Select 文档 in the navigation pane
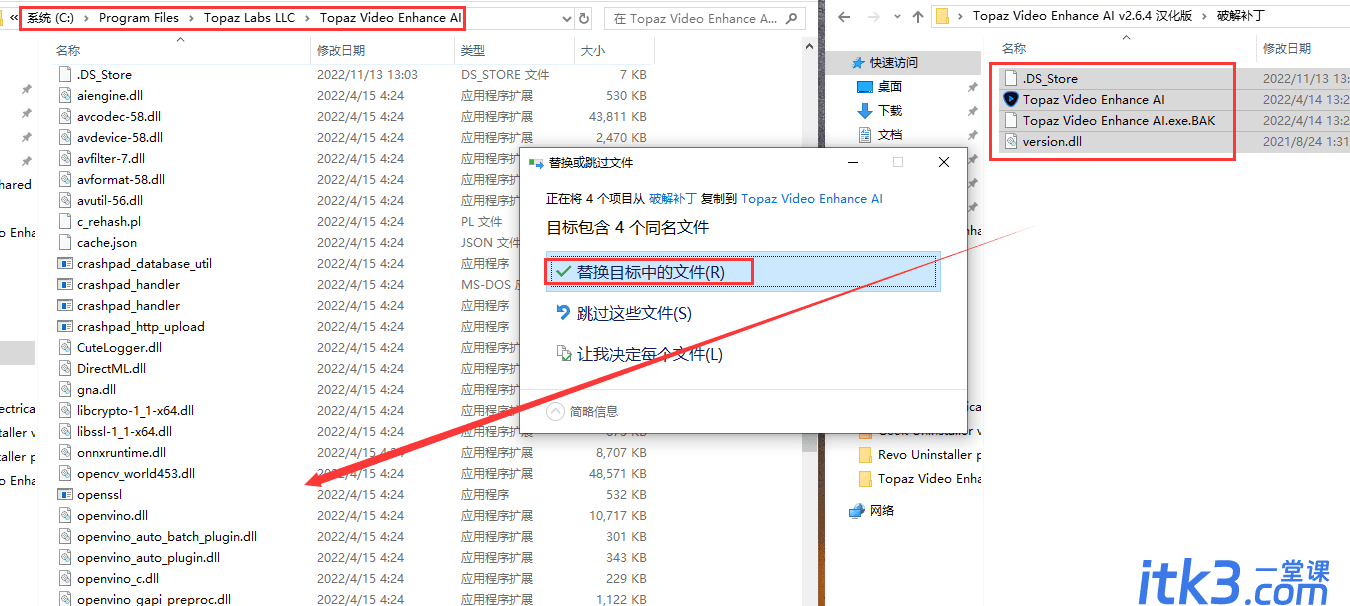Screen dimensions: 1350x606 [890, 134]
